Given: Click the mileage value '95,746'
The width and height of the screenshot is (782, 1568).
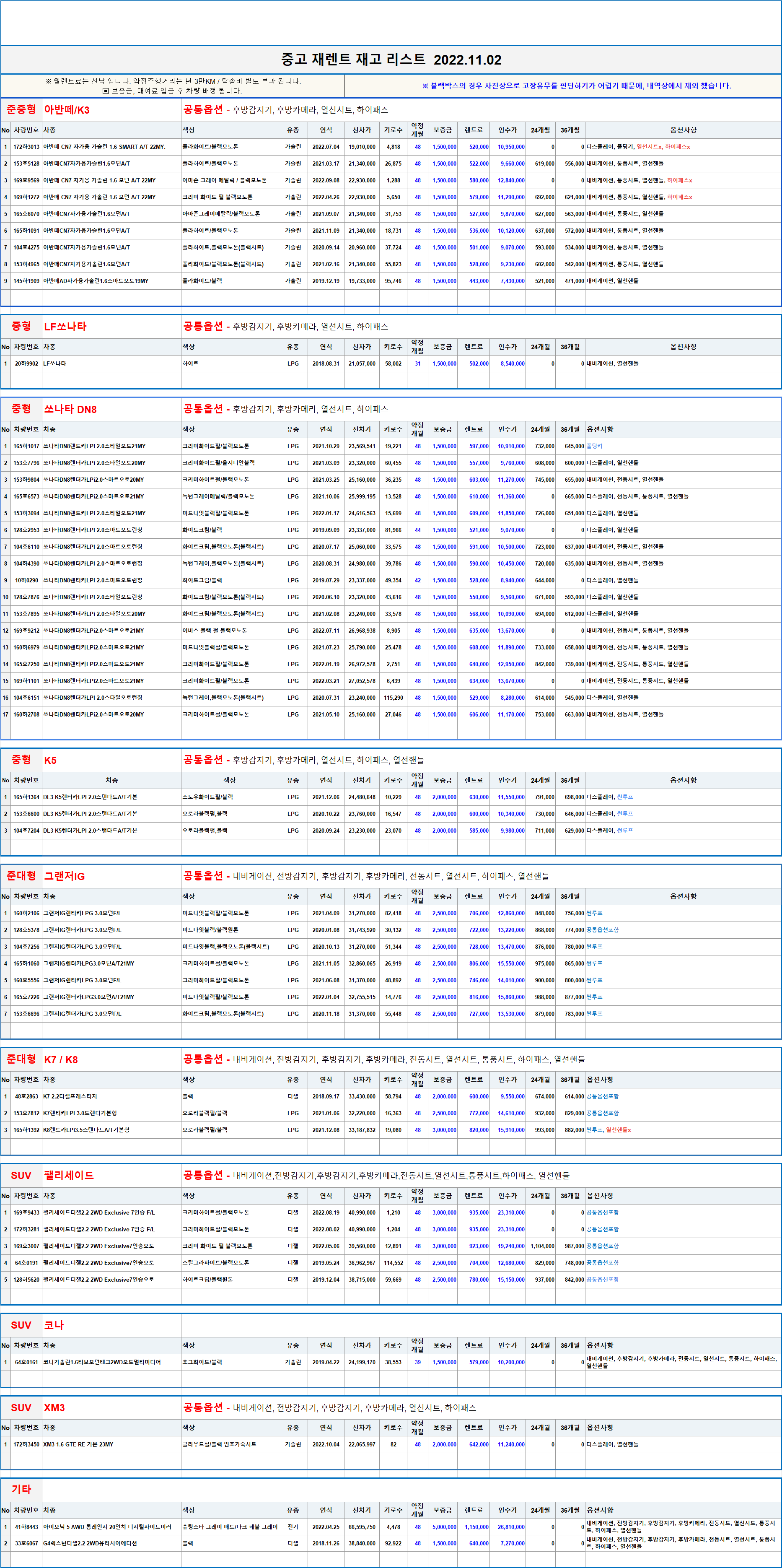Looking at the screenshot, I should coord(393,281).
